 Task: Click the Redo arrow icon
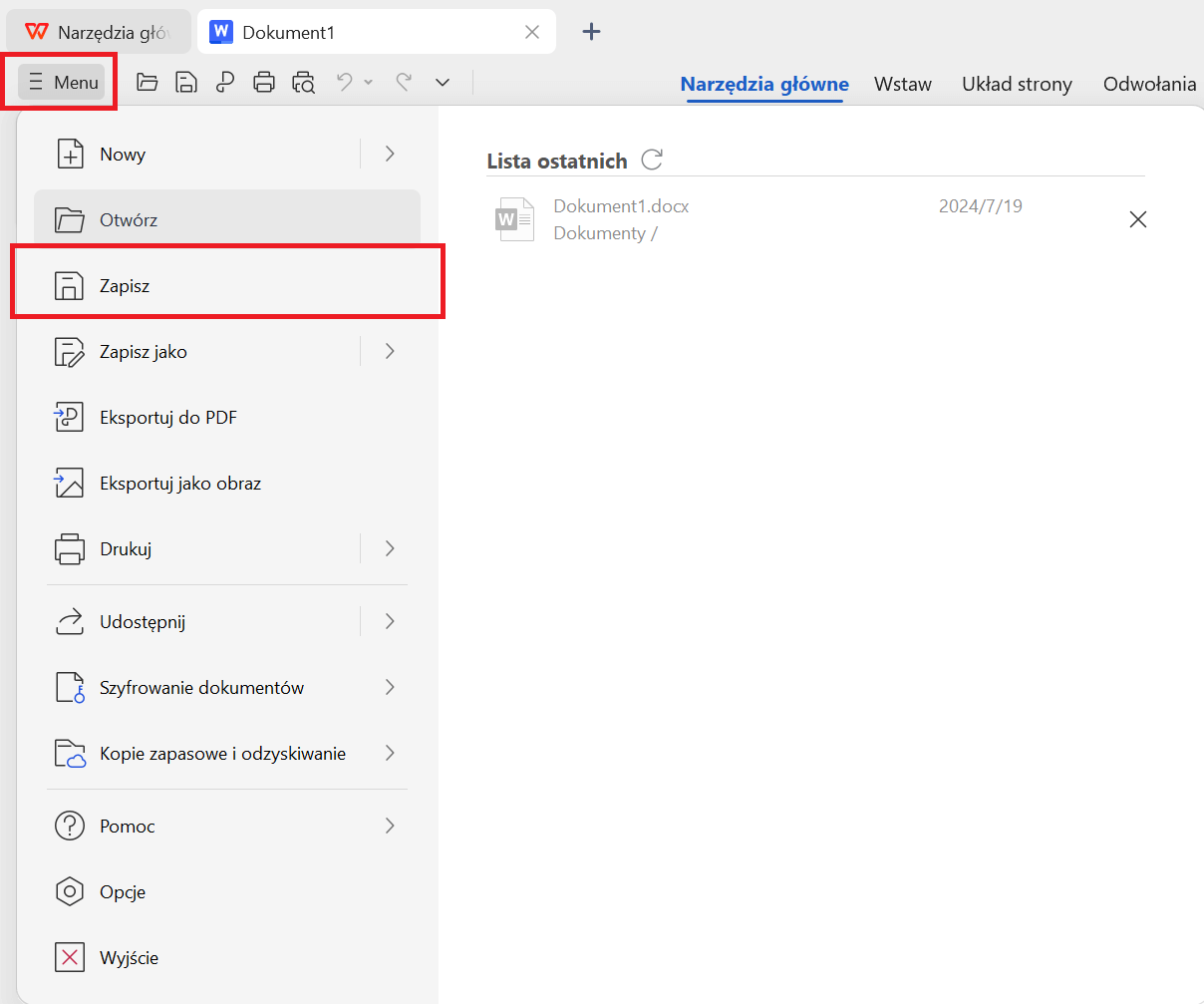(403, 82)
